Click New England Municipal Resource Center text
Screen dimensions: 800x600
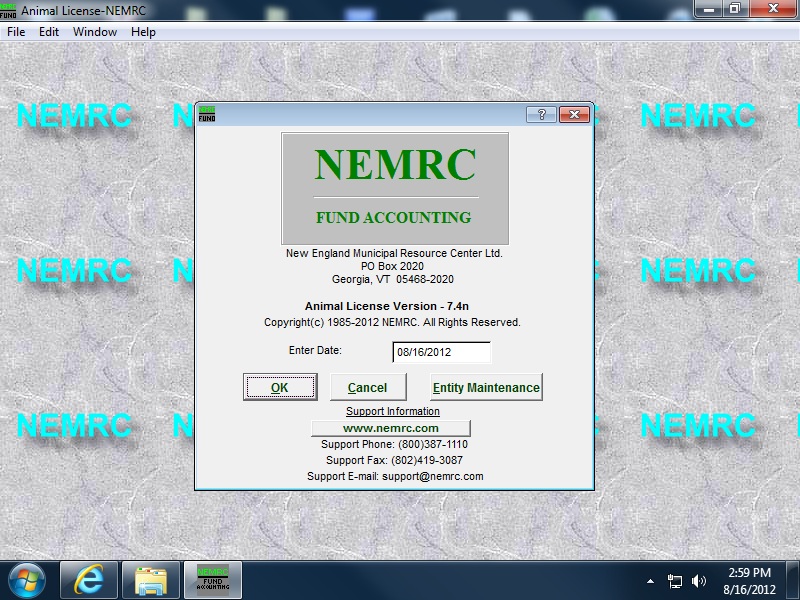[x=394, y=254]
